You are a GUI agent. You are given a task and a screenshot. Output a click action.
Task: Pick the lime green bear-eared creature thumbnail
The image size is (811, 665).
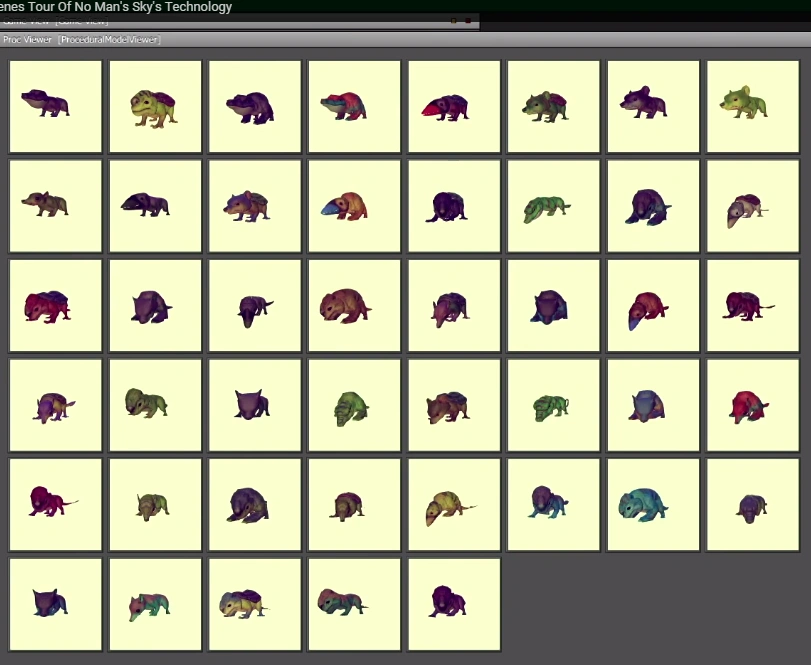753,107
